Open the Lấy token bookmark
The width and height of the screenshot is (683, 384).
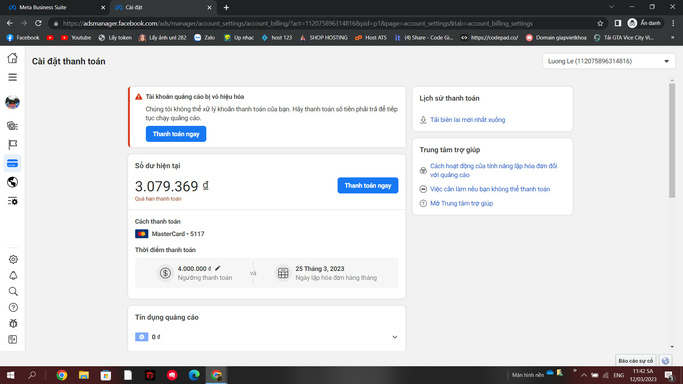click(x=115, y=38)
